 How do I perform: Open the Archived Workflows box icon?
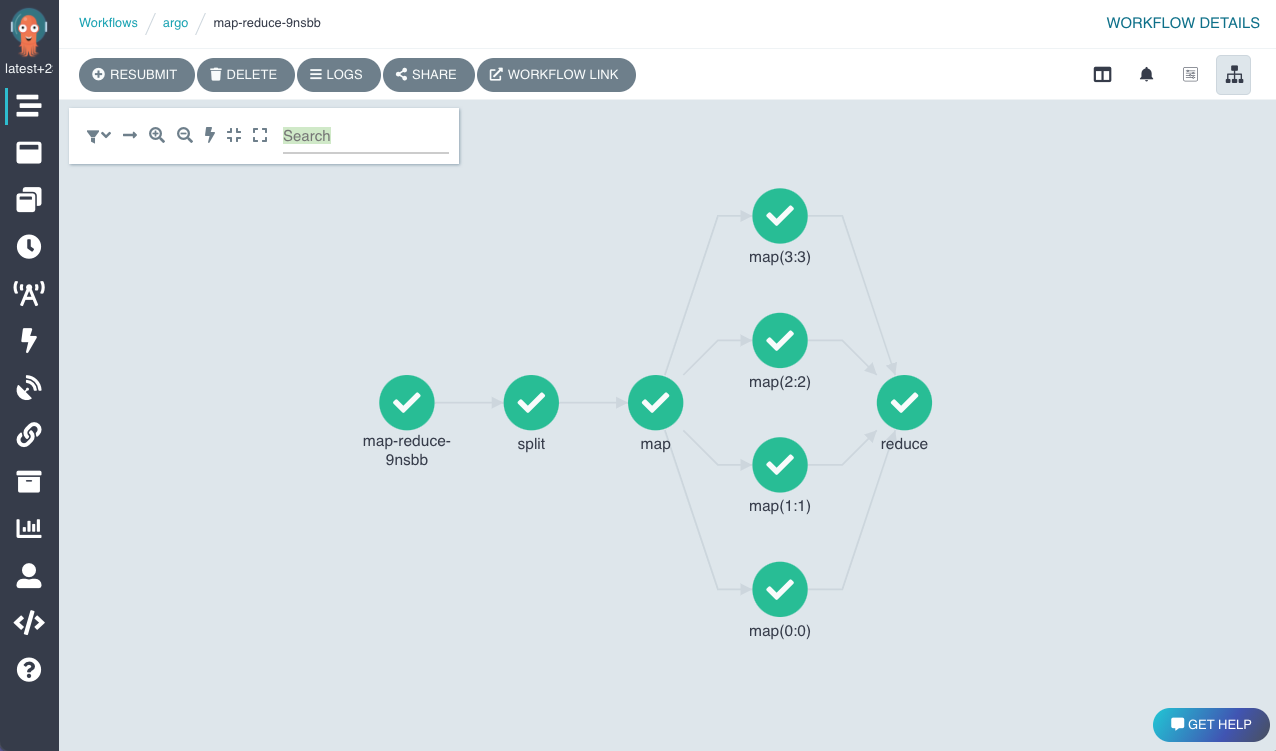click(x=29, y=481)
